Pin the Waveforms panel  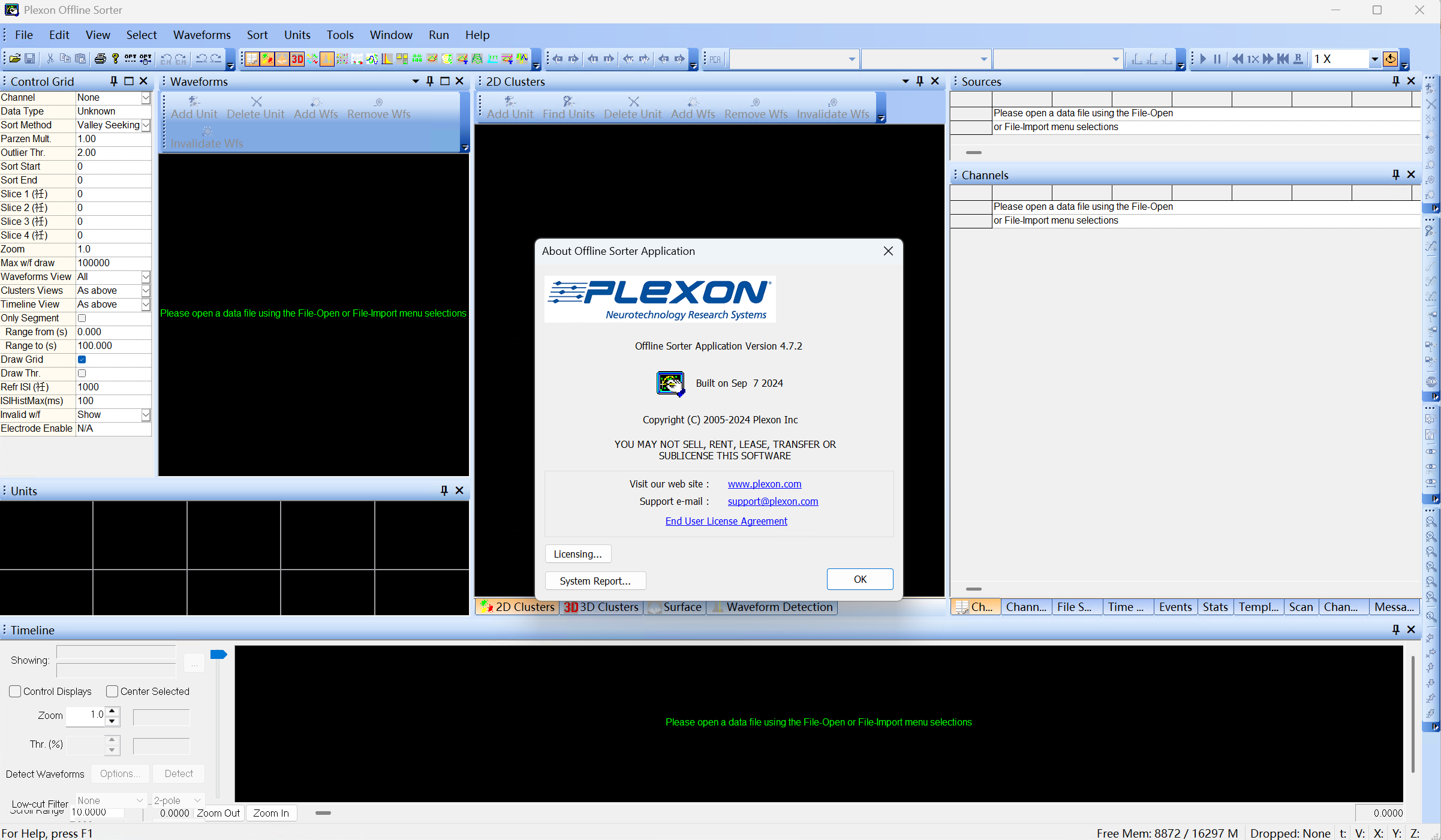[x=430, y=81]
